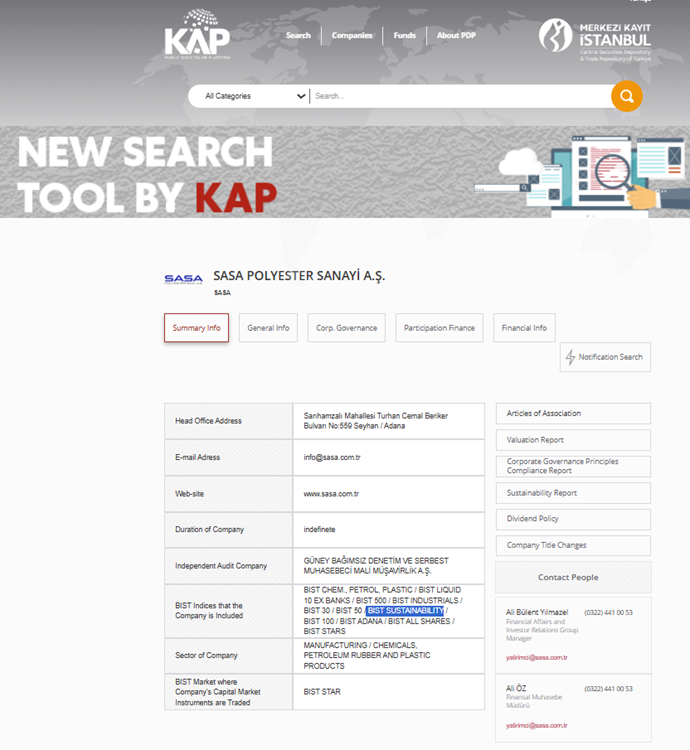Click Ali ÖZ's email address link
This screenshot has height=750, width=690.
537,726
